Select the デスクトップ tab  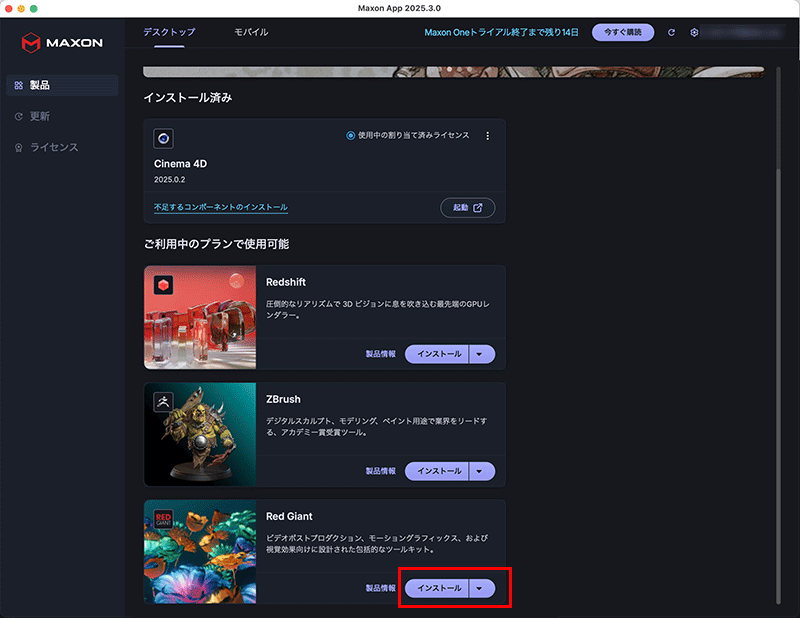point(169,32)
